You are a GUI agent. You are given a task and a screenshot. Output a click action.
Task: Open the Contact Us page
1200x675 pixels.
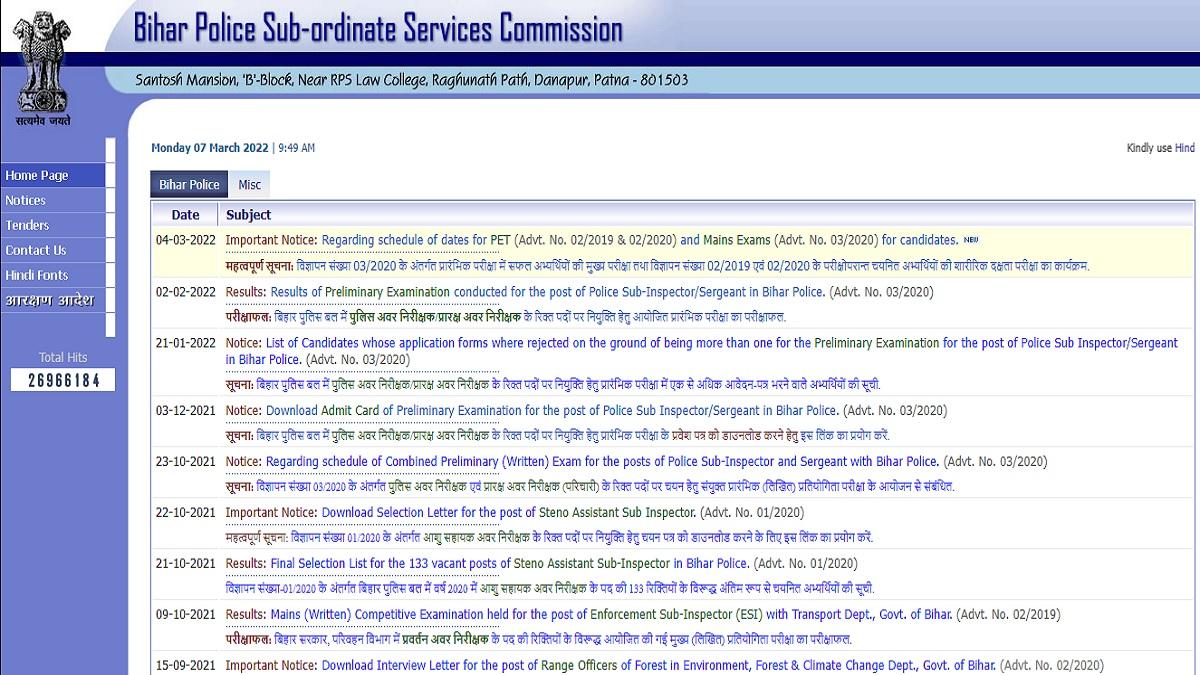coord(36,251)
